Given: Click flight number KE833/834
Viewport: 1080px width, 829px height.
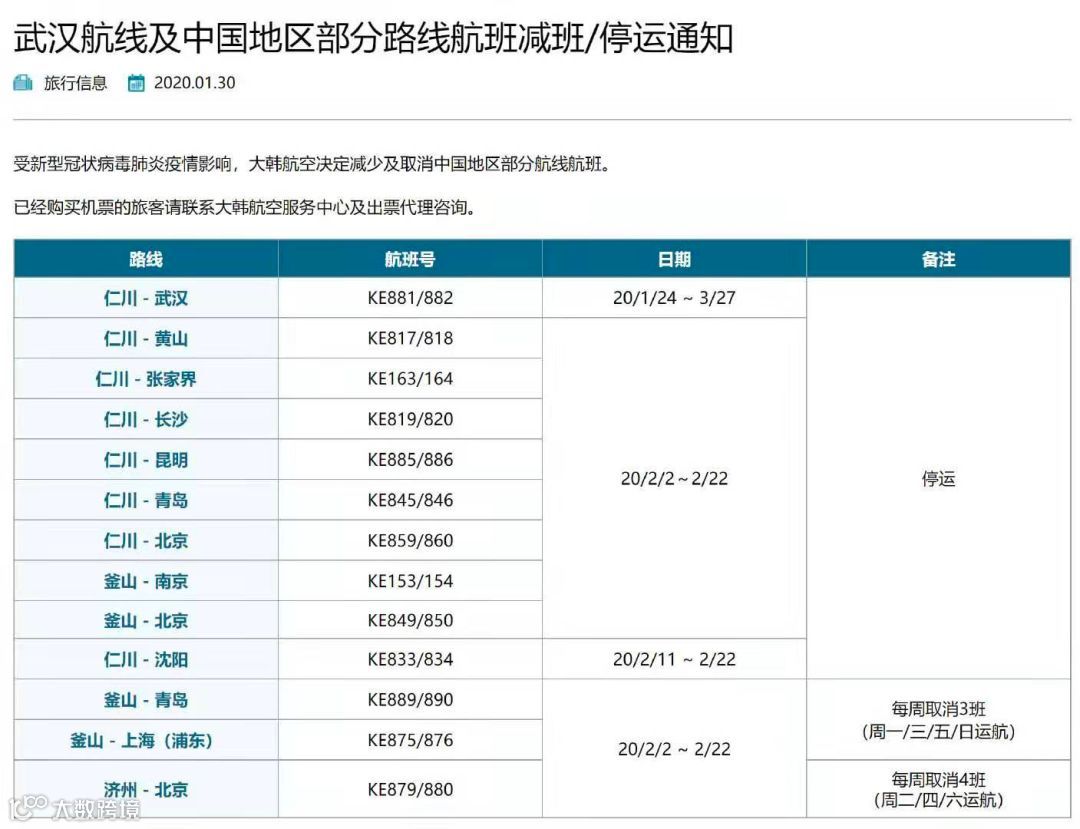Looking at the screenshot, I should click(x=411, y=659).
